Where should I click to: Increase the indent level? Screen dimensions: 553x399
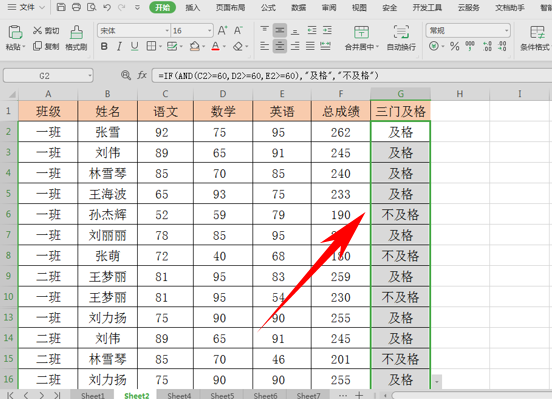click(x=327, y=31)
